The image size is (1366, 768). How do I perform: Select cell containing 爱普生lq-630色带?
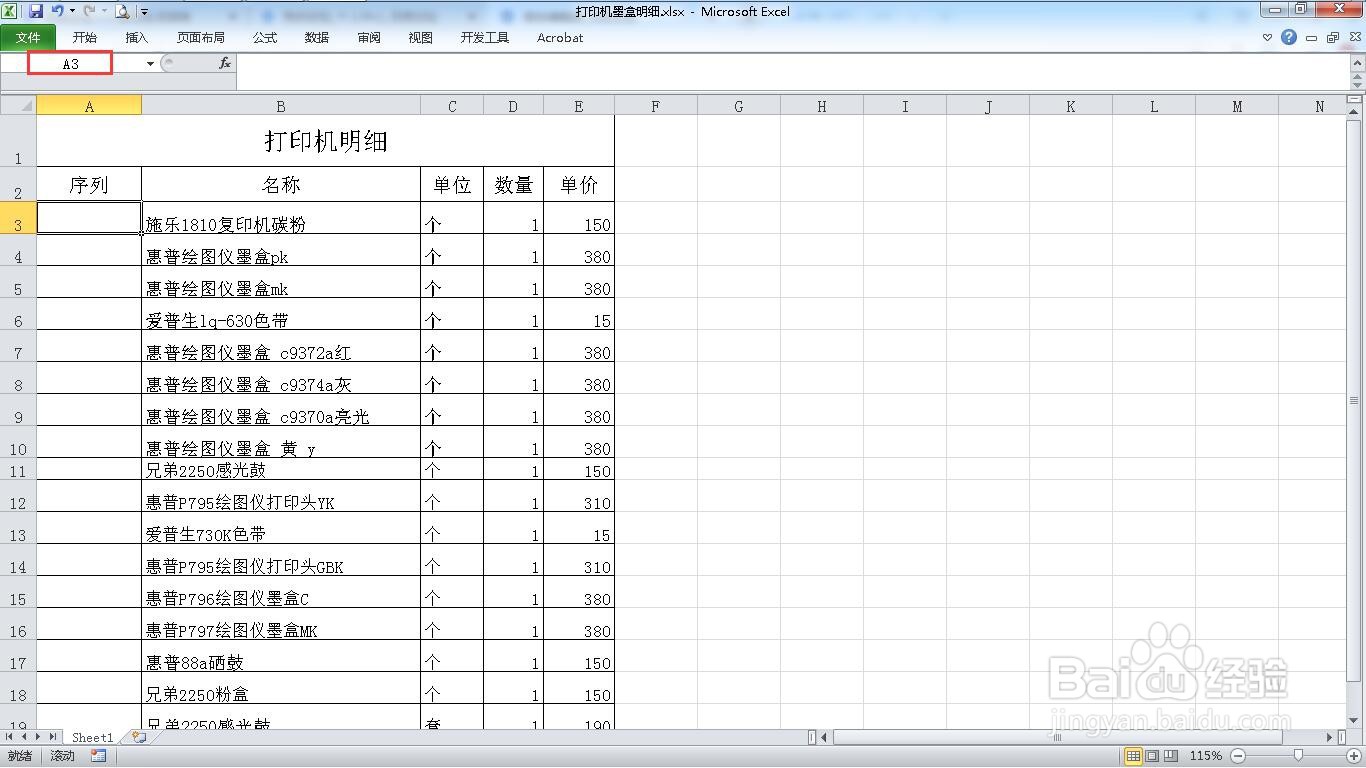coord(281,314)
